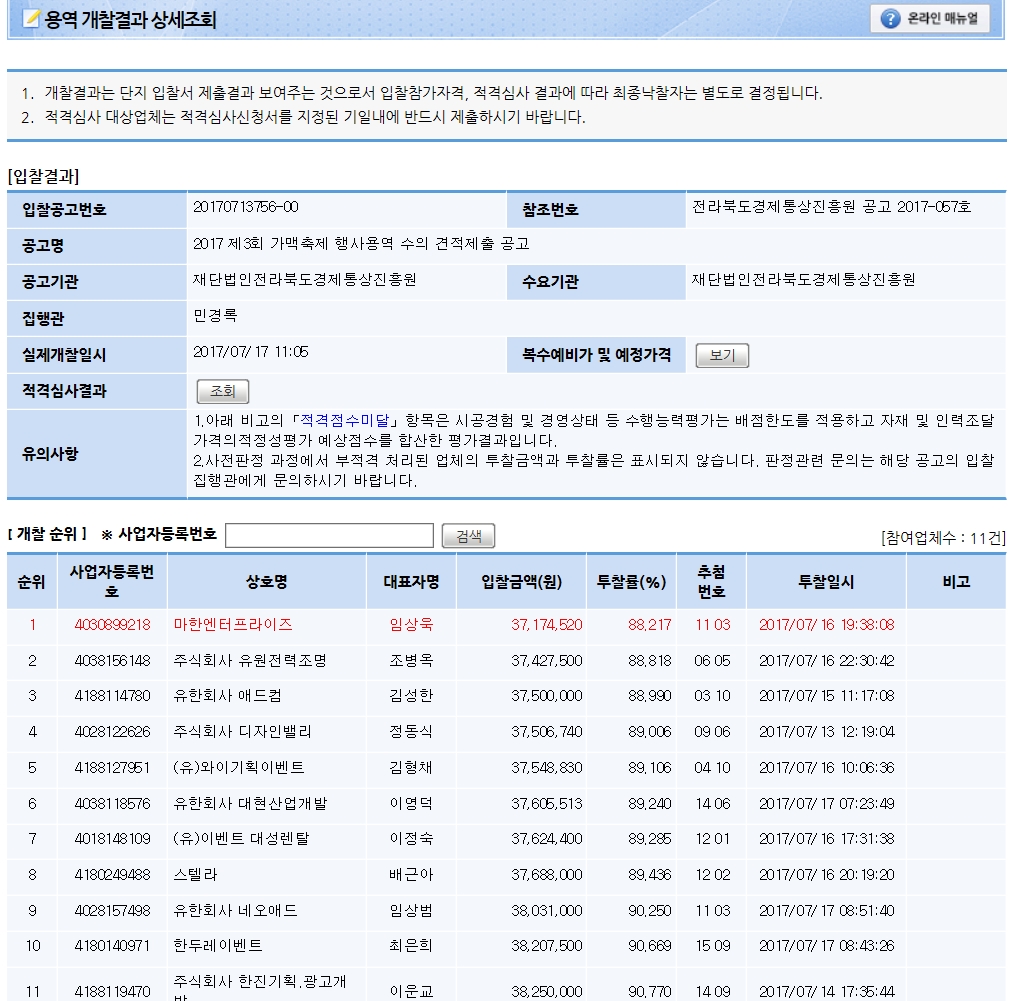Open 주식회사 유원전력조명 bidder entry

coord(250,661)
